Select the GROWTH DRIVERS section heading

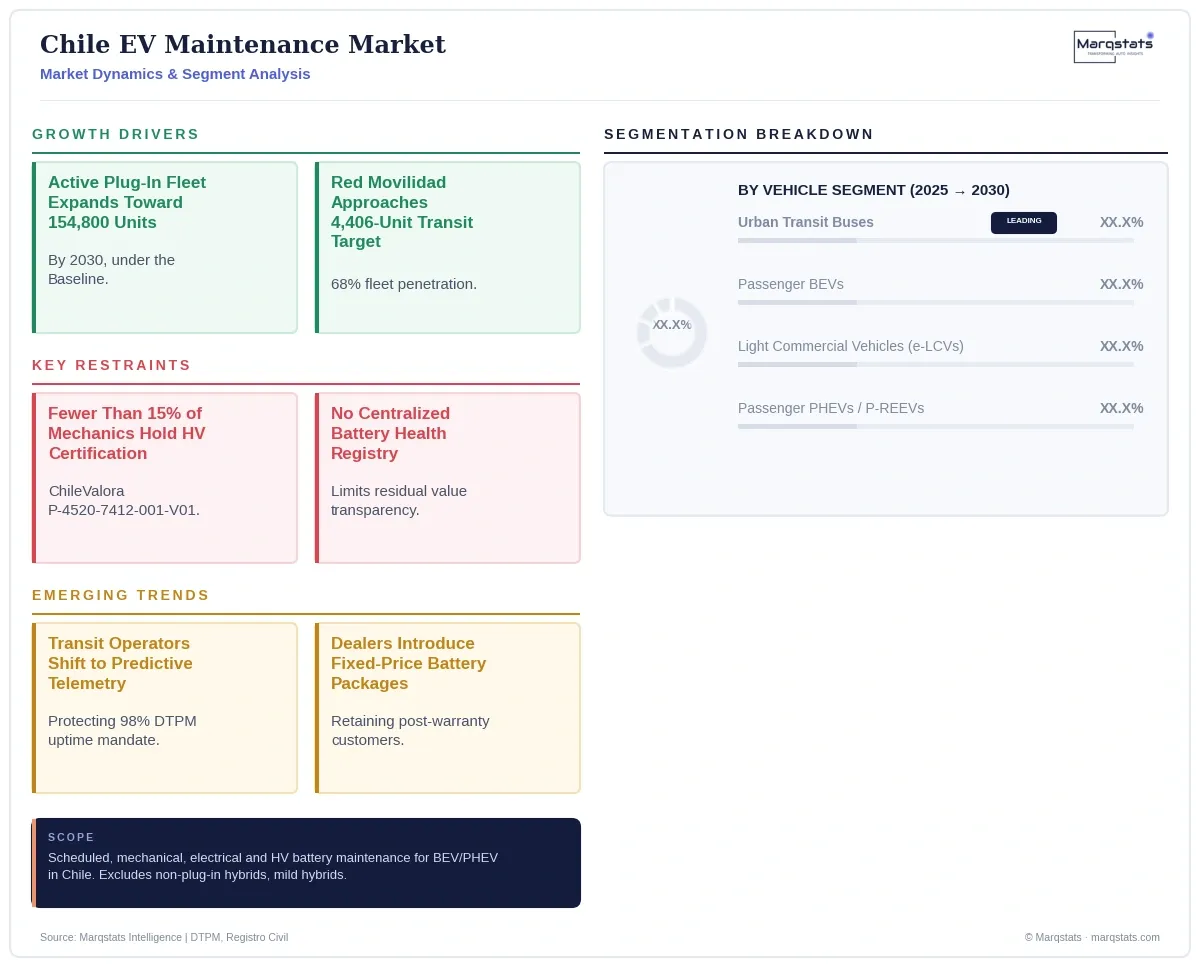click(116, 134)
